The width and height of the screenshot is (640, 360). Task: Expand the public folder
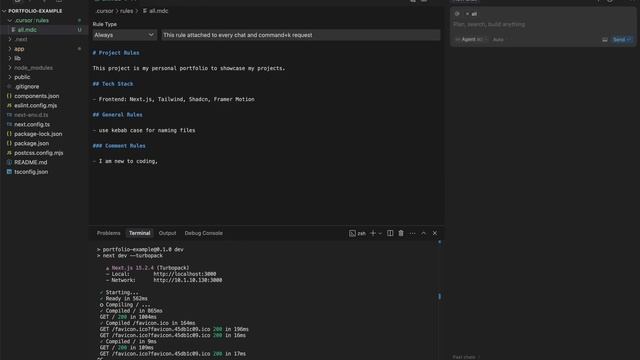point(10,77)
